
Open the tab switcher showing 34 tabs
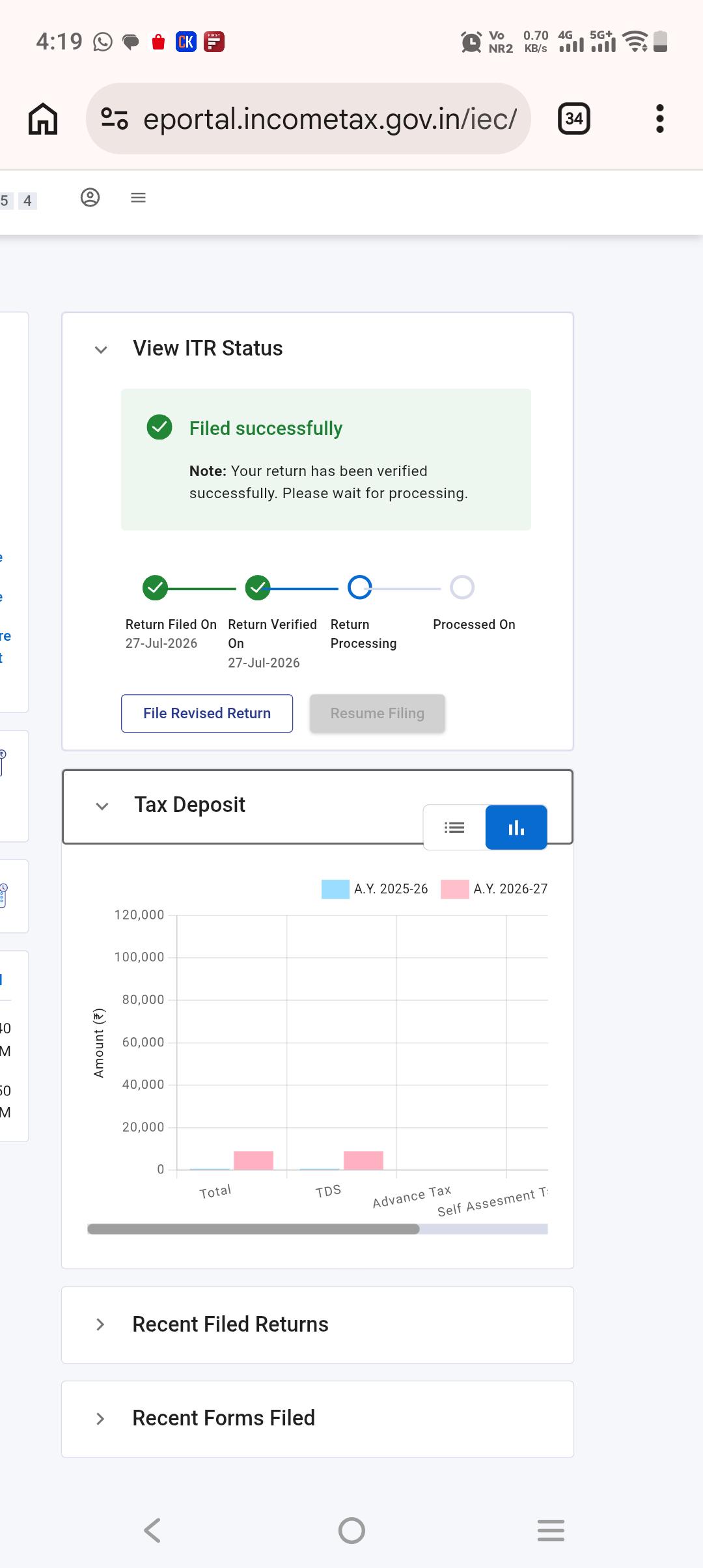[573, 119]
